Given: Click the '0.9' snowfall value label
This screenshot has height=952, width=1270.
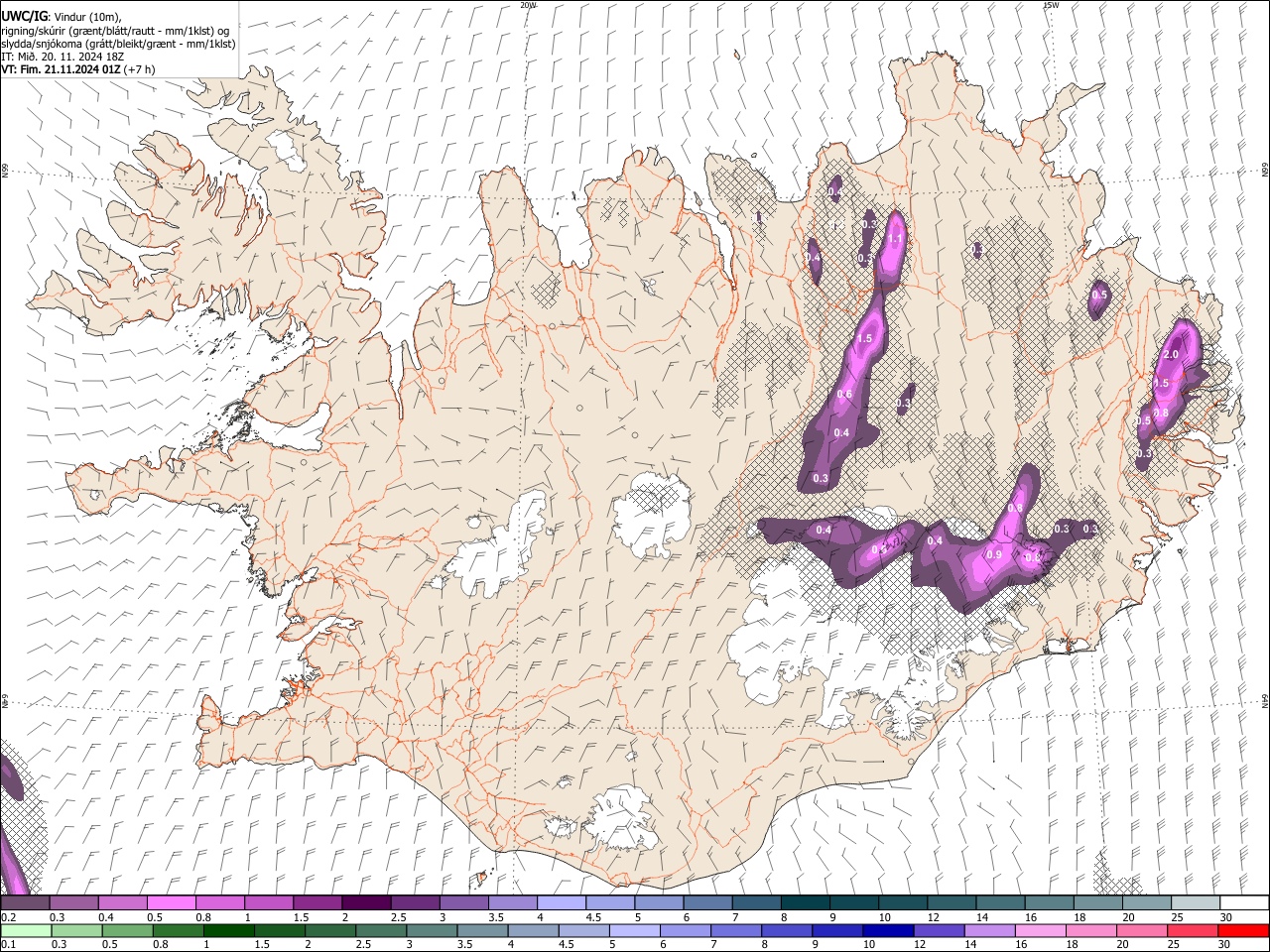Looking at the screenshot, I should point(994,555).
